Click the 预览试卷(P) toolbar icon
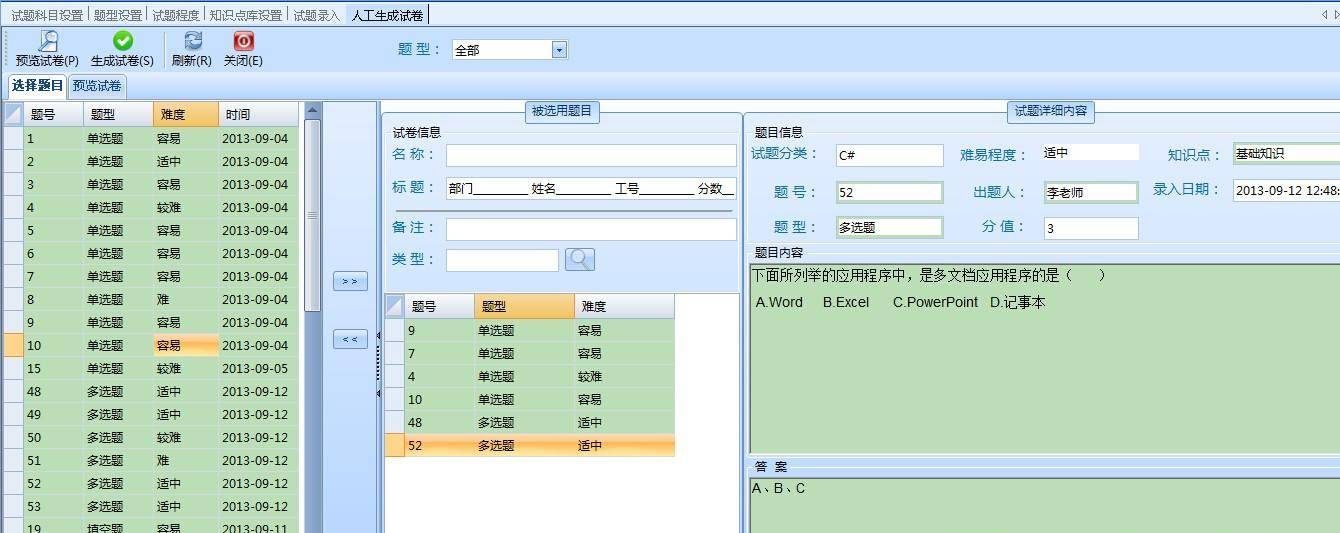Image resolution: width=1340 pixels, height=533 pixels. [47, 41]
